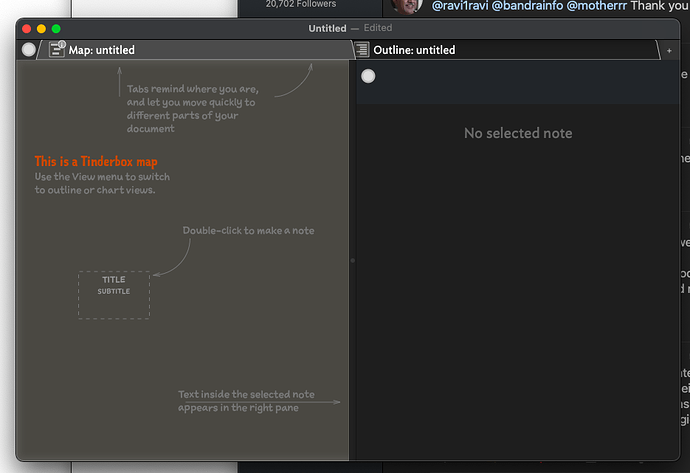Click the 'Double-click to make a note' hint

tap(248, 231)
